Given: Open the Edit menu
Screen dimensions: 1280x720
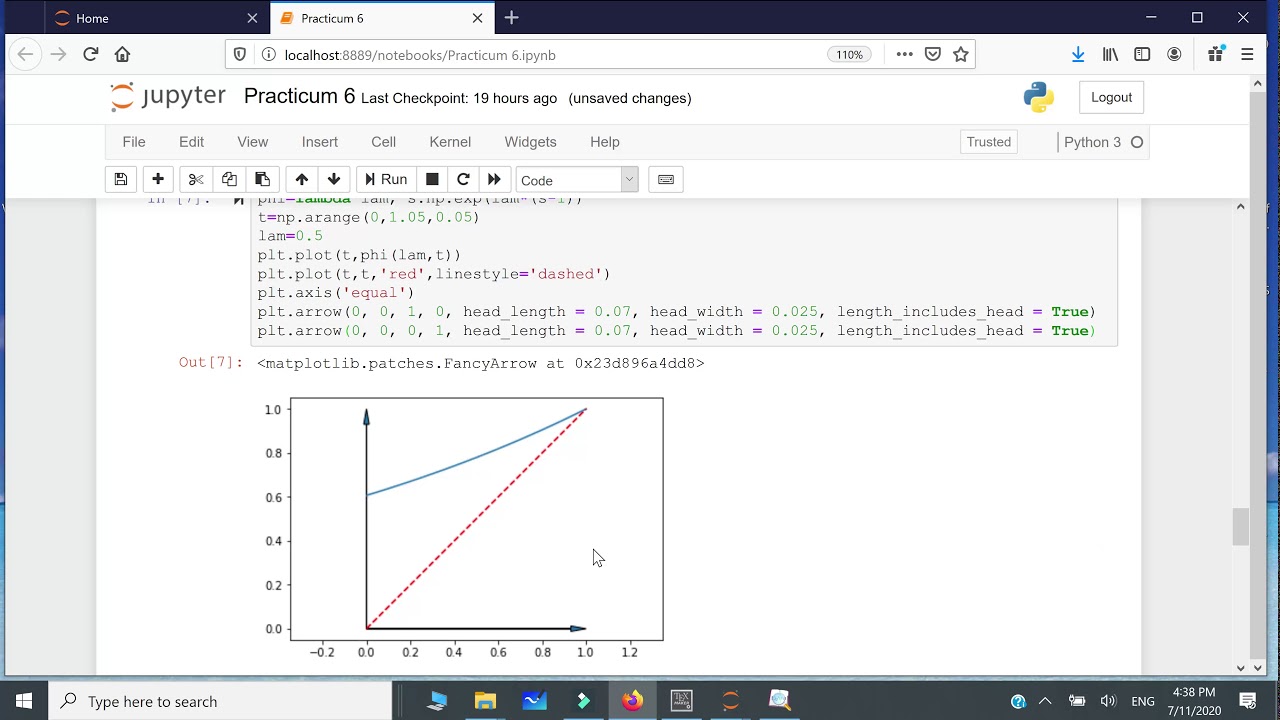Looking at the screenshot, I should [x=191, y=142].
